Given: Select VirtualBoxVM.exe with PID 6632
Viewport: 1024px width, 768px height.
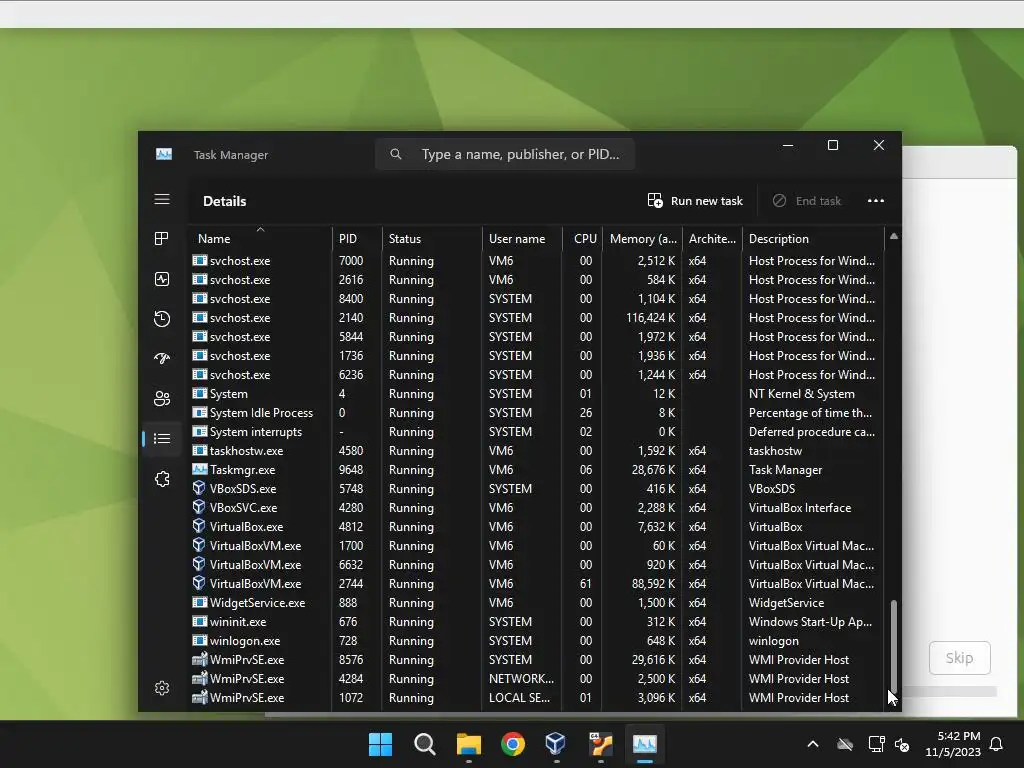Looking at the screenshot, I should (x=536, y=564).
